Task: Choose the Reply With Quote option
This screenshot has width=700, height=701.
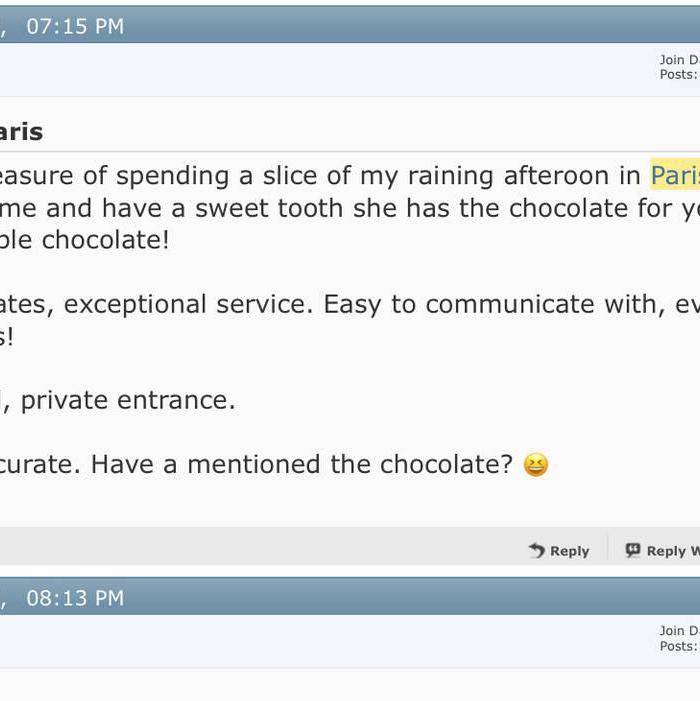Action: 672,551
